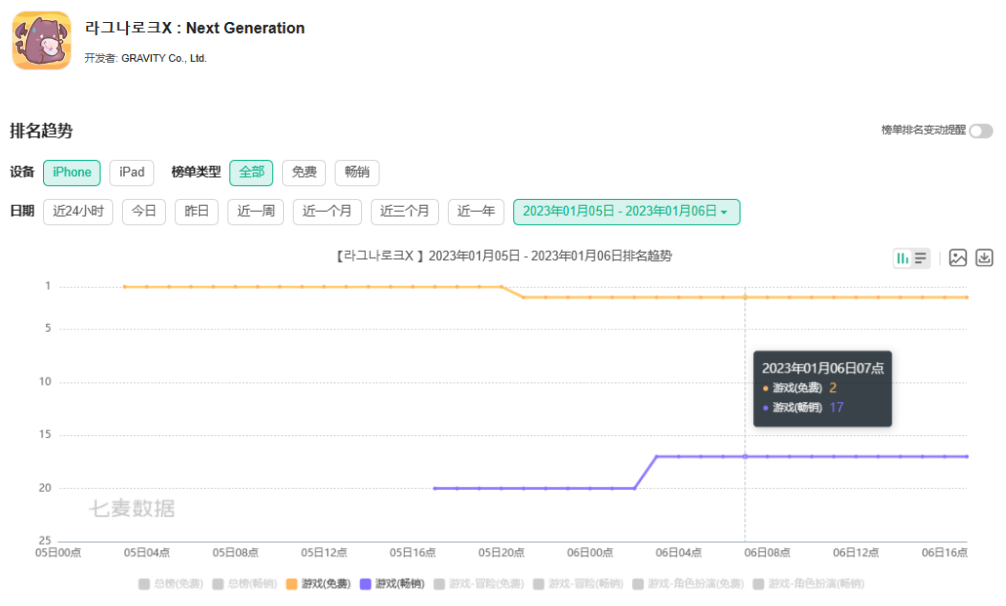This screenshot has height=606, width=1006.
Task: Select 近一年 date range
Action: 476,212
